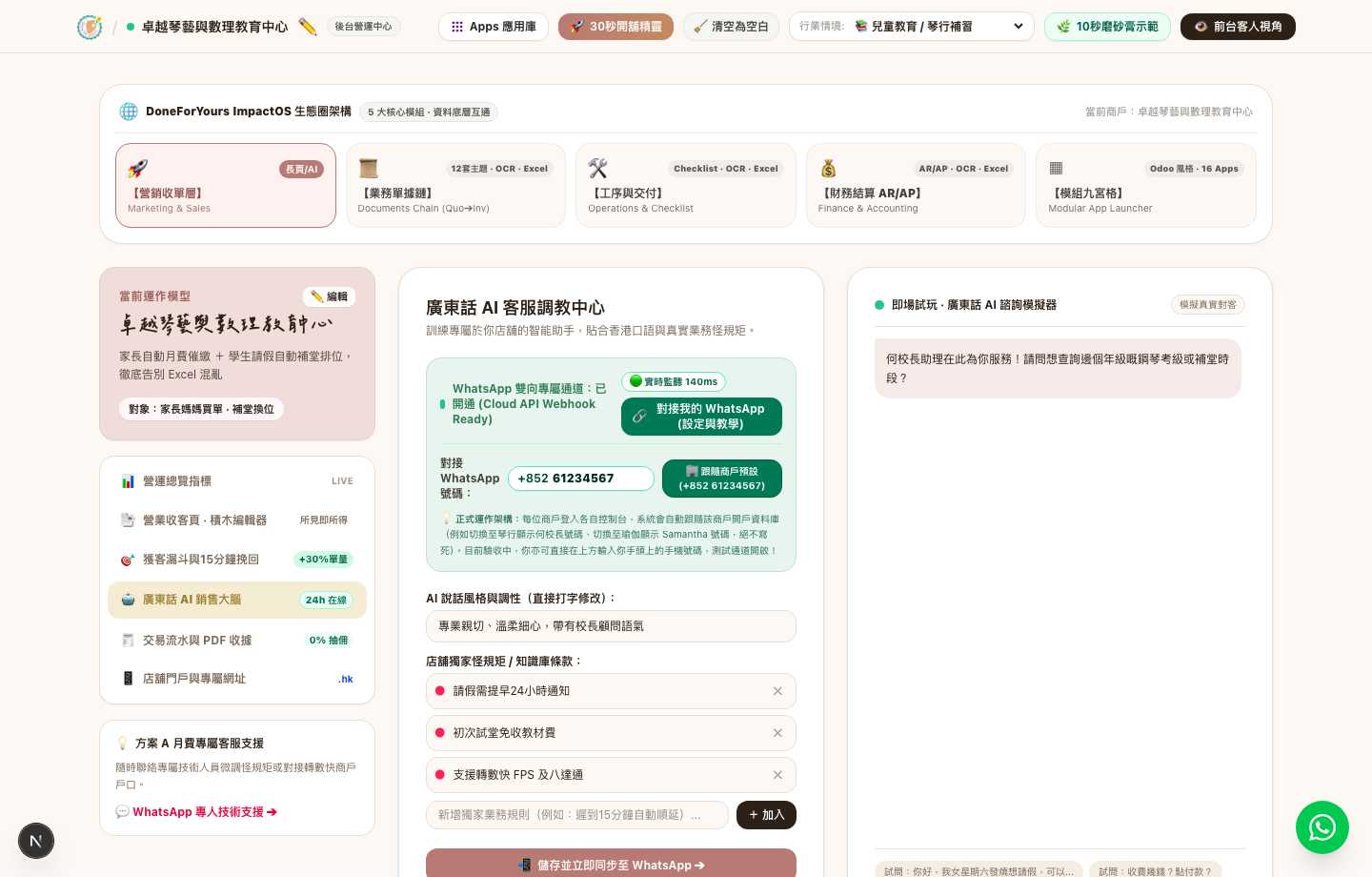Click the green dot beside 即場試玩
1372x877 pixels.
[x=879, y=305]
